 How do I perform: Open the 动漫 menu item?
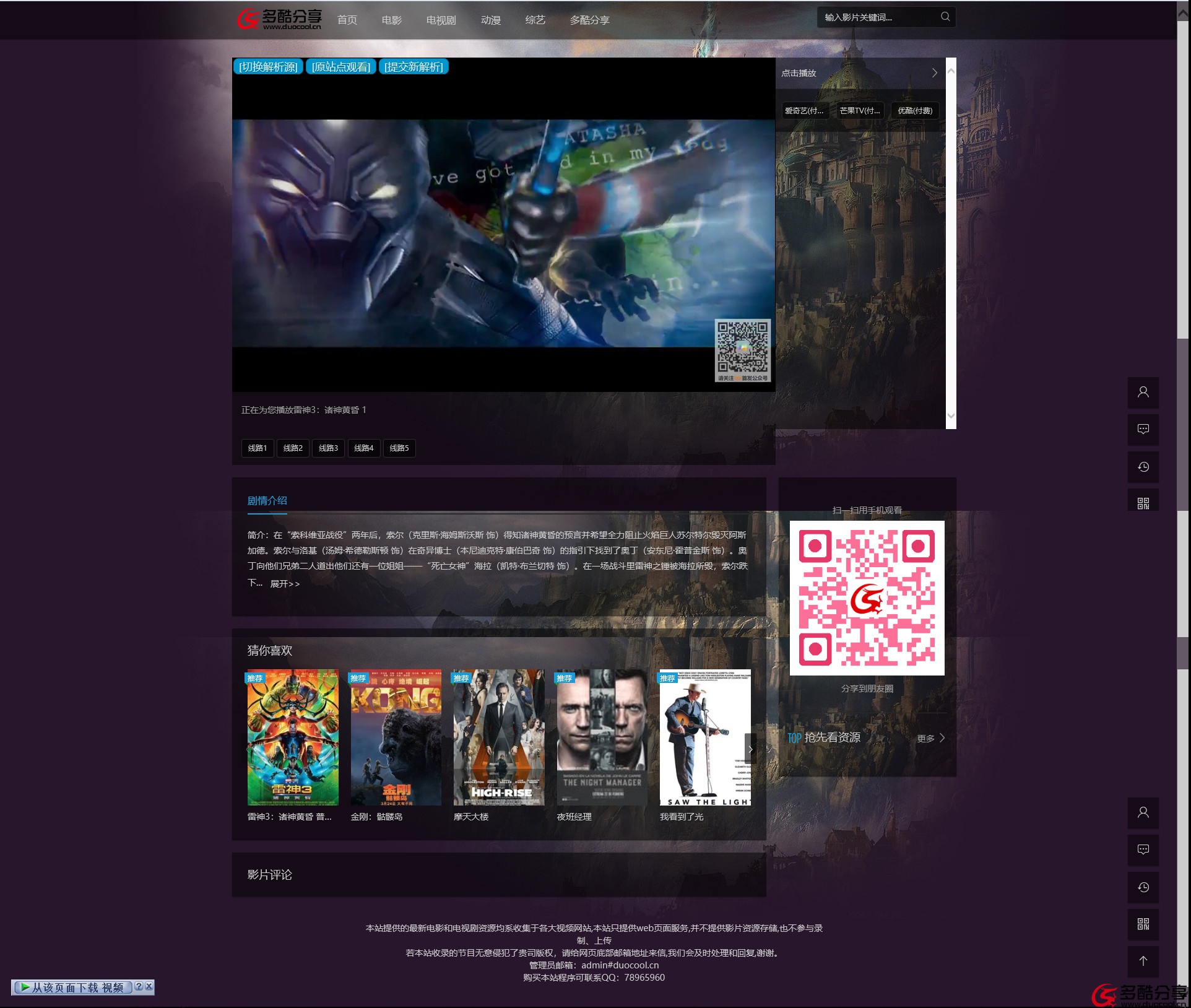[x=491, y=20]
